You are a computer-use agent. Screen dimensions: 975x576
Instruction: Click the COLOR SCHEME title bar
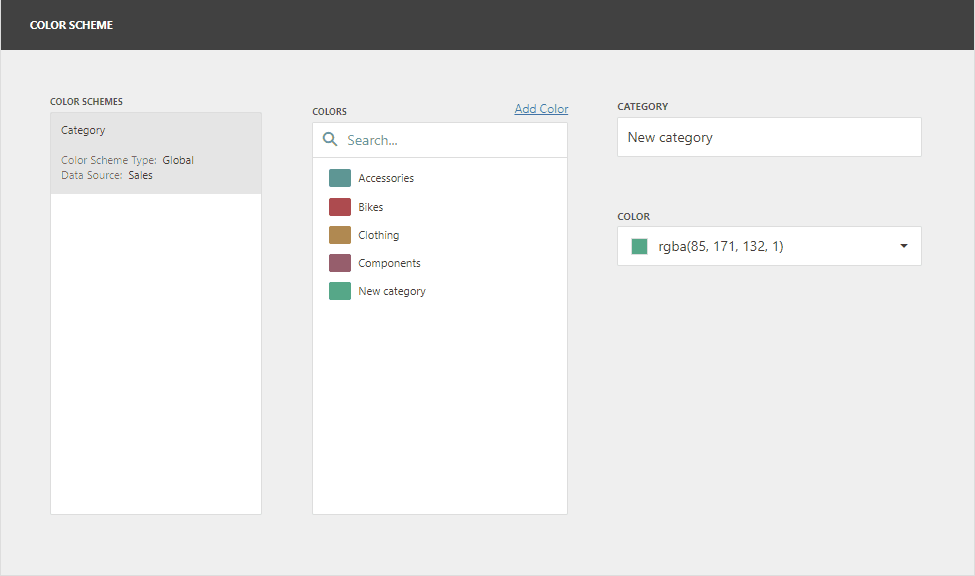71,24
